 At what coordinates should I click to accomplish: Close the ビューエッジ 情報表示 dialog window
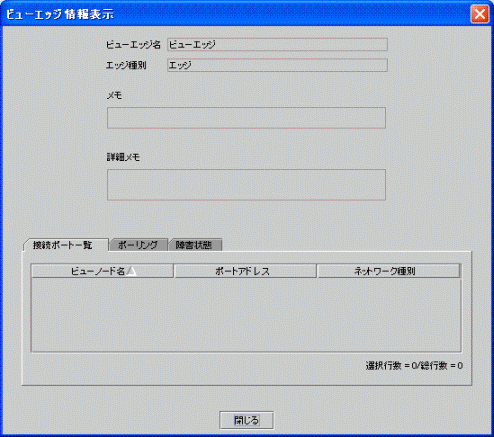click(479, 14)
